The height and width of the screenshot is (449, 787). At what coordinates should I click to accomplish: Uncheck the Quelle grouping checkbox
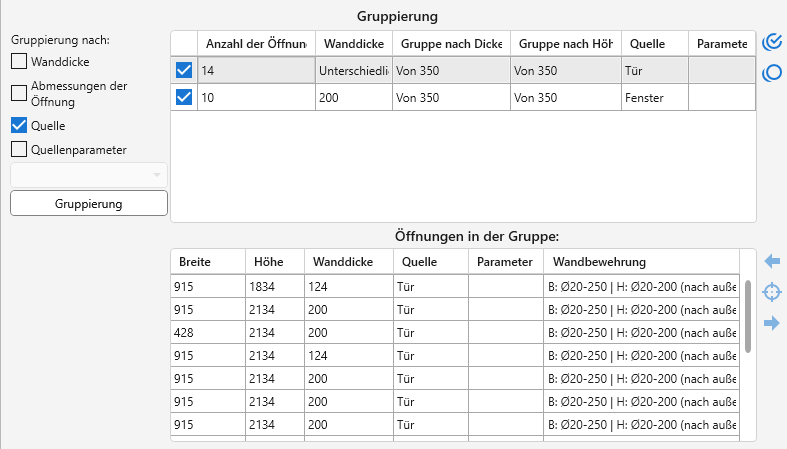[x=19, y=125]
